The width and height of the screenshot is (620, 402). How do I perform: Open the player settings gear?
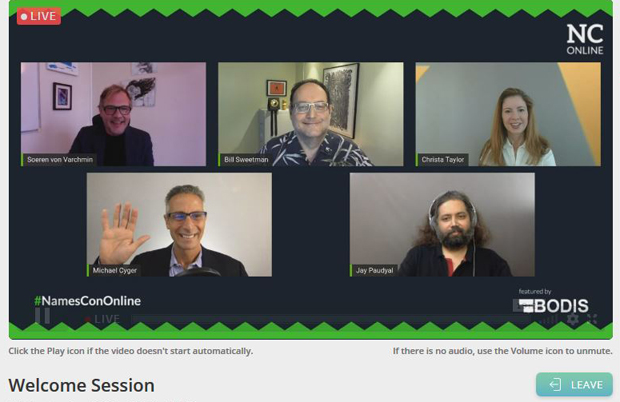point(573,319)
